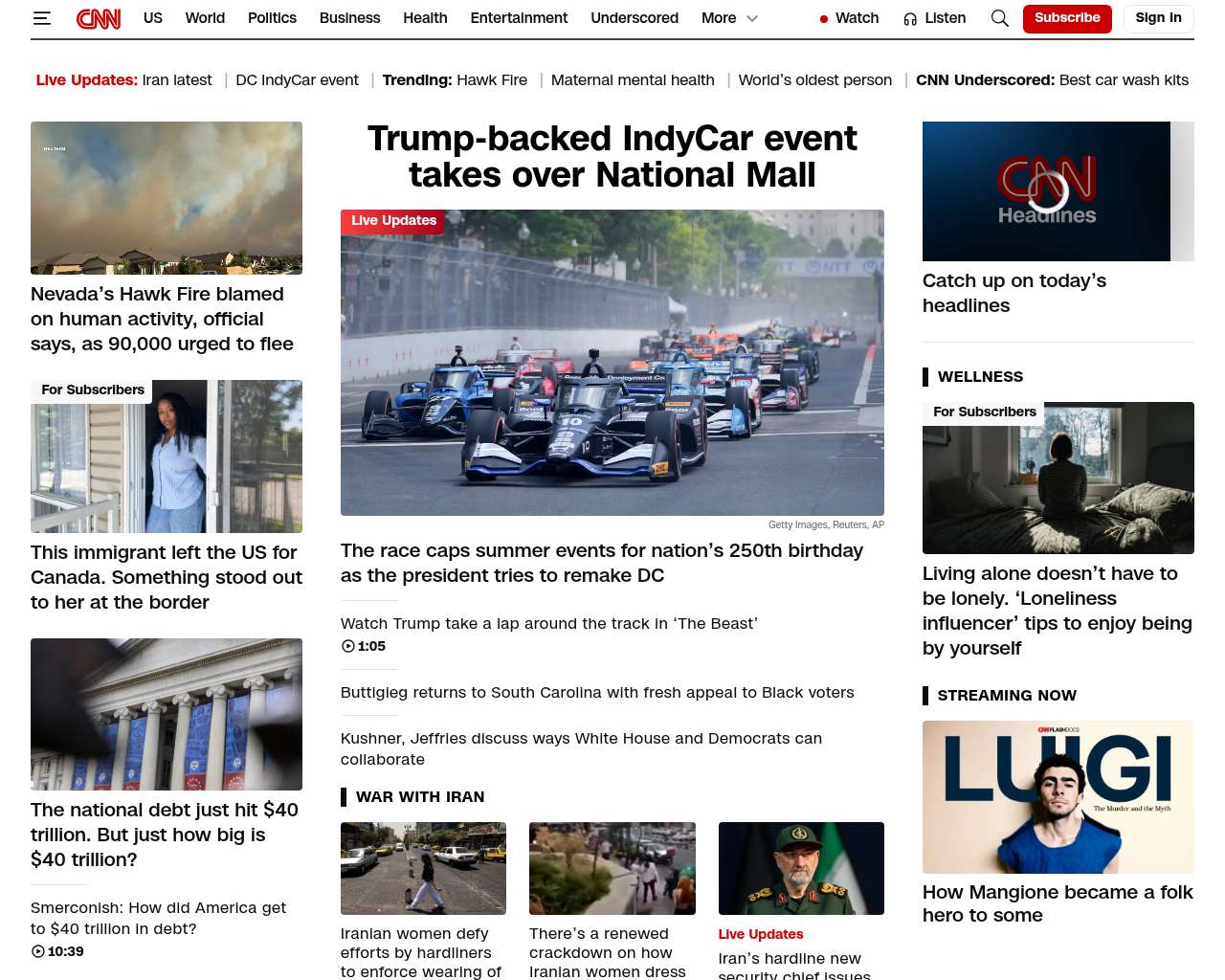Click the red Watch live dot

point(824,19)
